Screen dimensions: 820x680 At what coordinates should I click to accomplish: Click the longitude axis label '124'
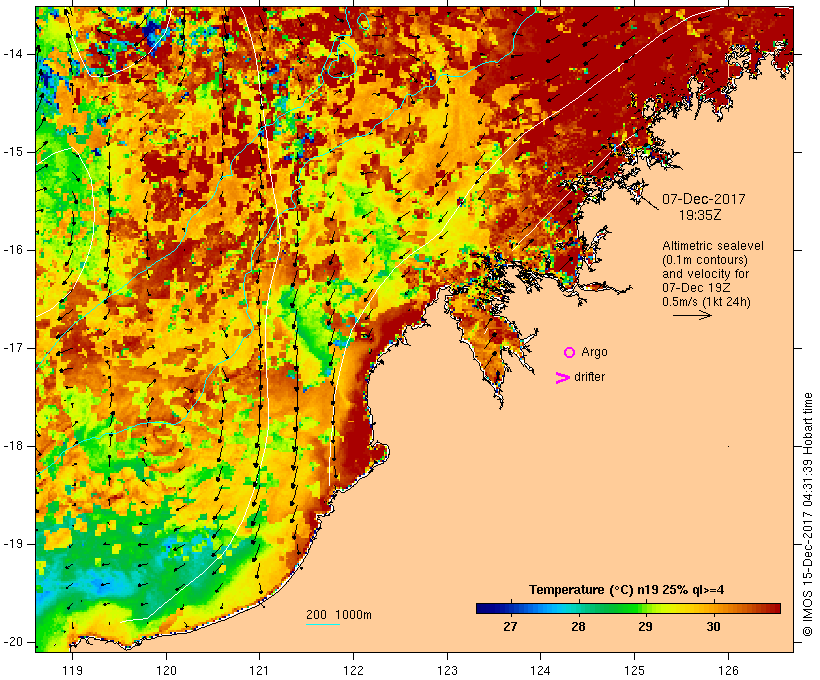tap(540, 671)
